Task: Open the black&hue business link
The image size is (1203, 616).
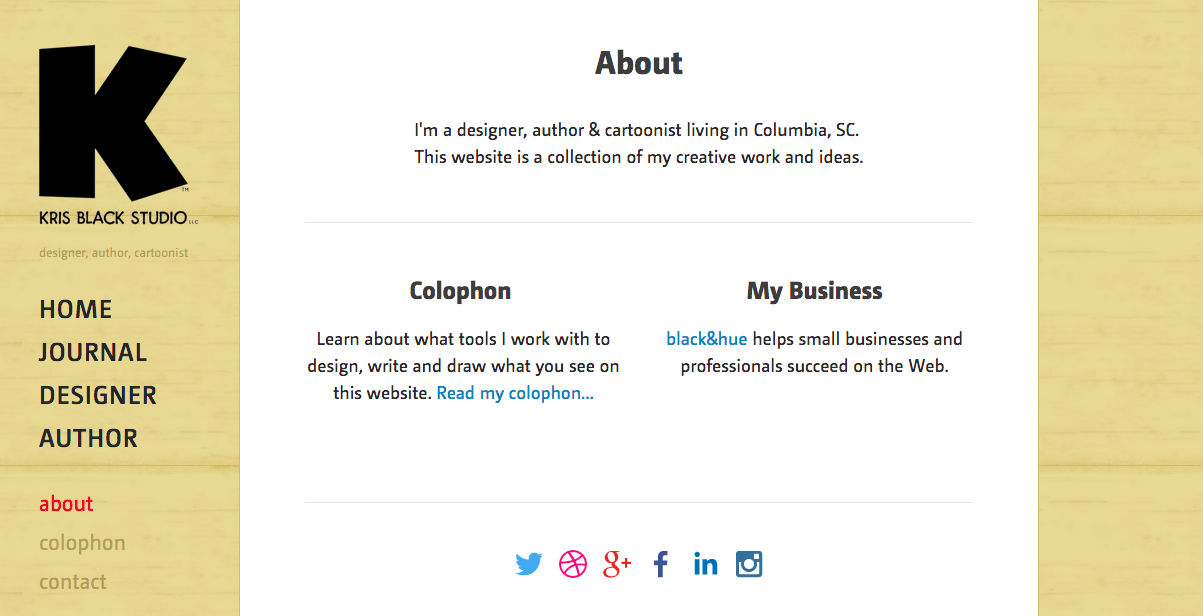Action: click(x=707, y=339)
